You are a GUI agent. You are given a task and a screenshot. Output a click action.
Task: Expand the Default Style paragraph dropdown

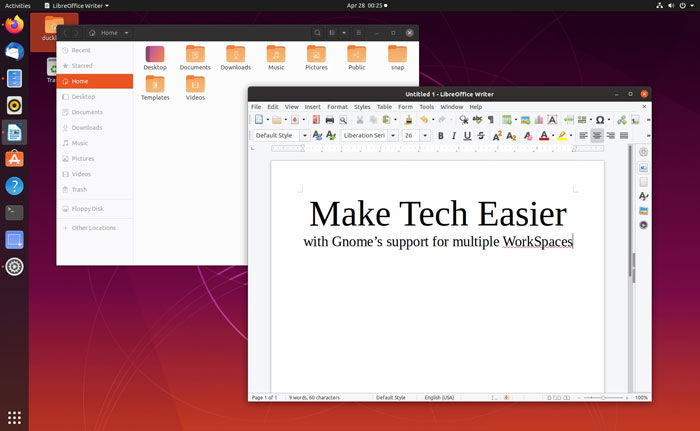click(x=304, y=136)
